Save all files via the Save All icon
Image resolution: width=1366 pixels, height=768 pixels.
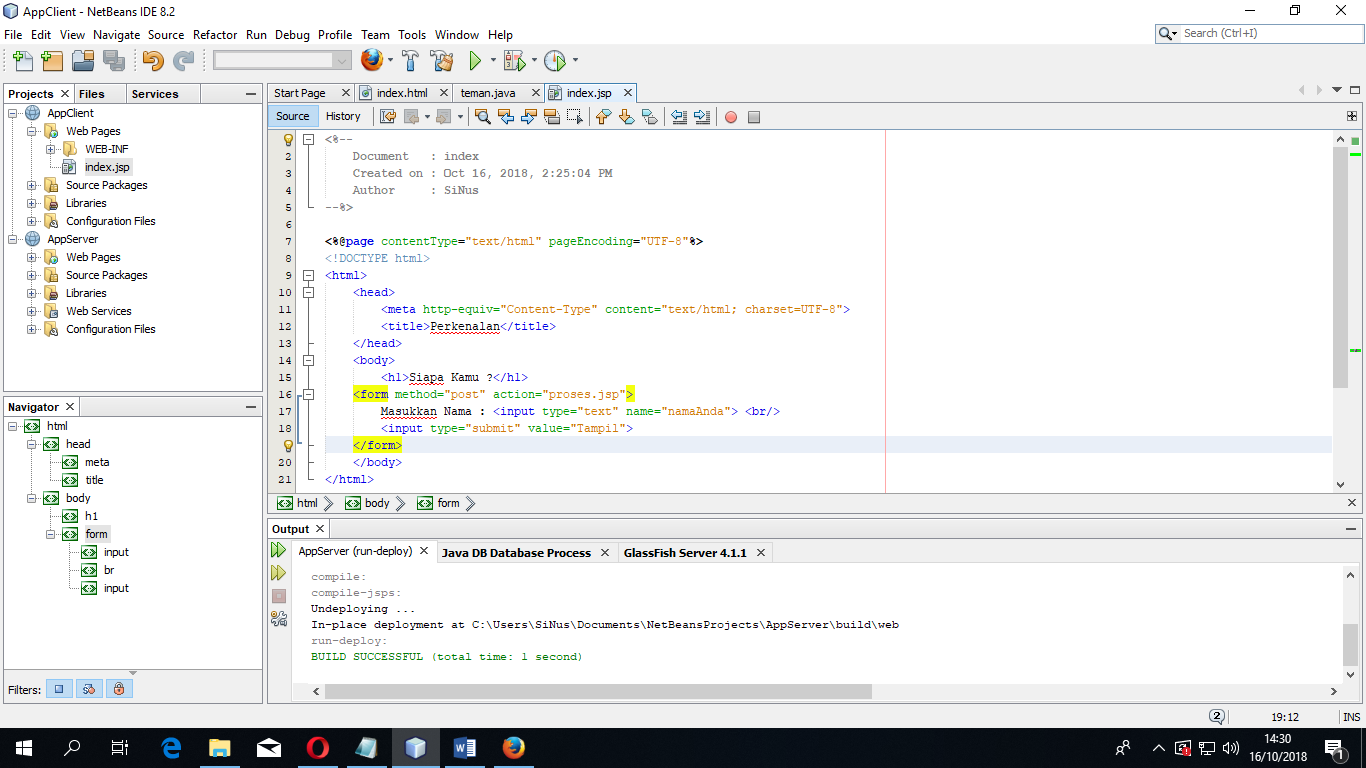113,60
